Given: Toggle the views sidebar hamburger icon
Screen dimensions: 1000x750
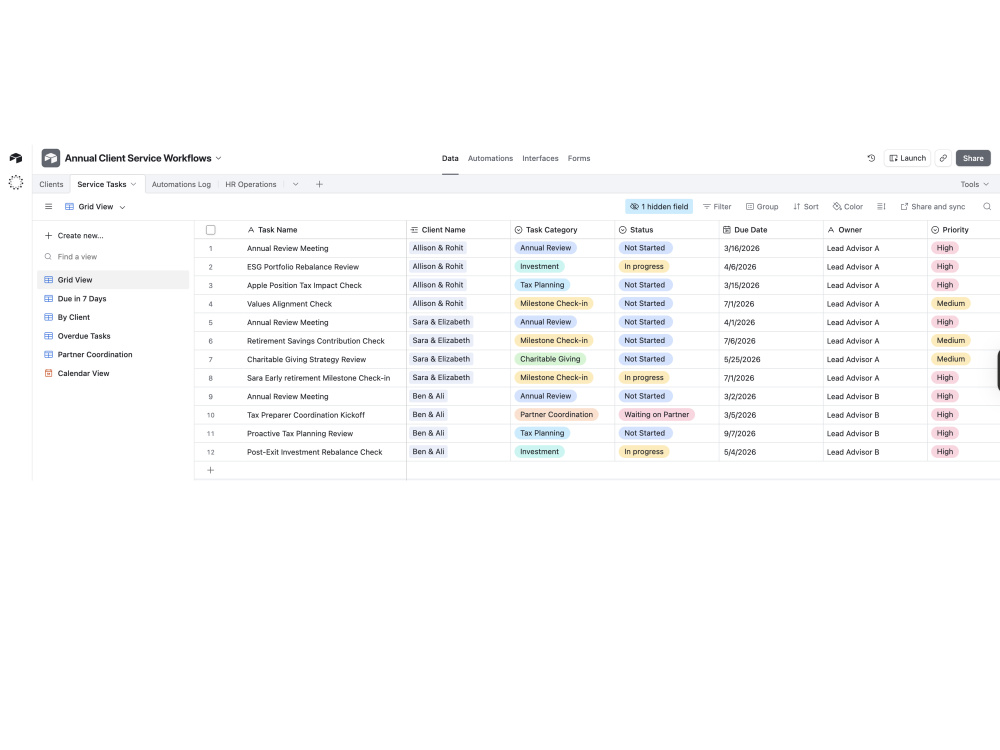Looking at the screenshot, I should [48, 207].
